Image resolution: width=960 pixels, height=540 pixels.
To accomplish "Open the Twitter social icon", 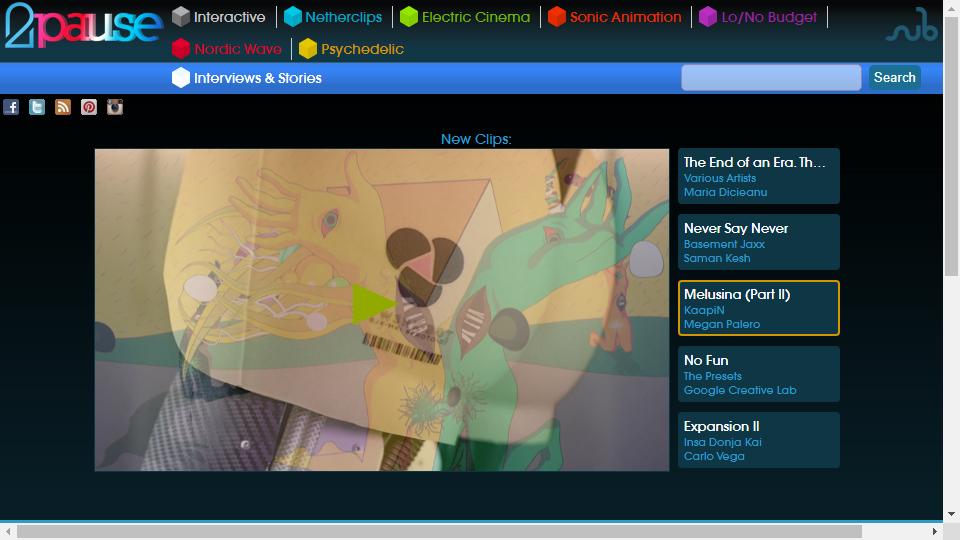I will 37,107.
